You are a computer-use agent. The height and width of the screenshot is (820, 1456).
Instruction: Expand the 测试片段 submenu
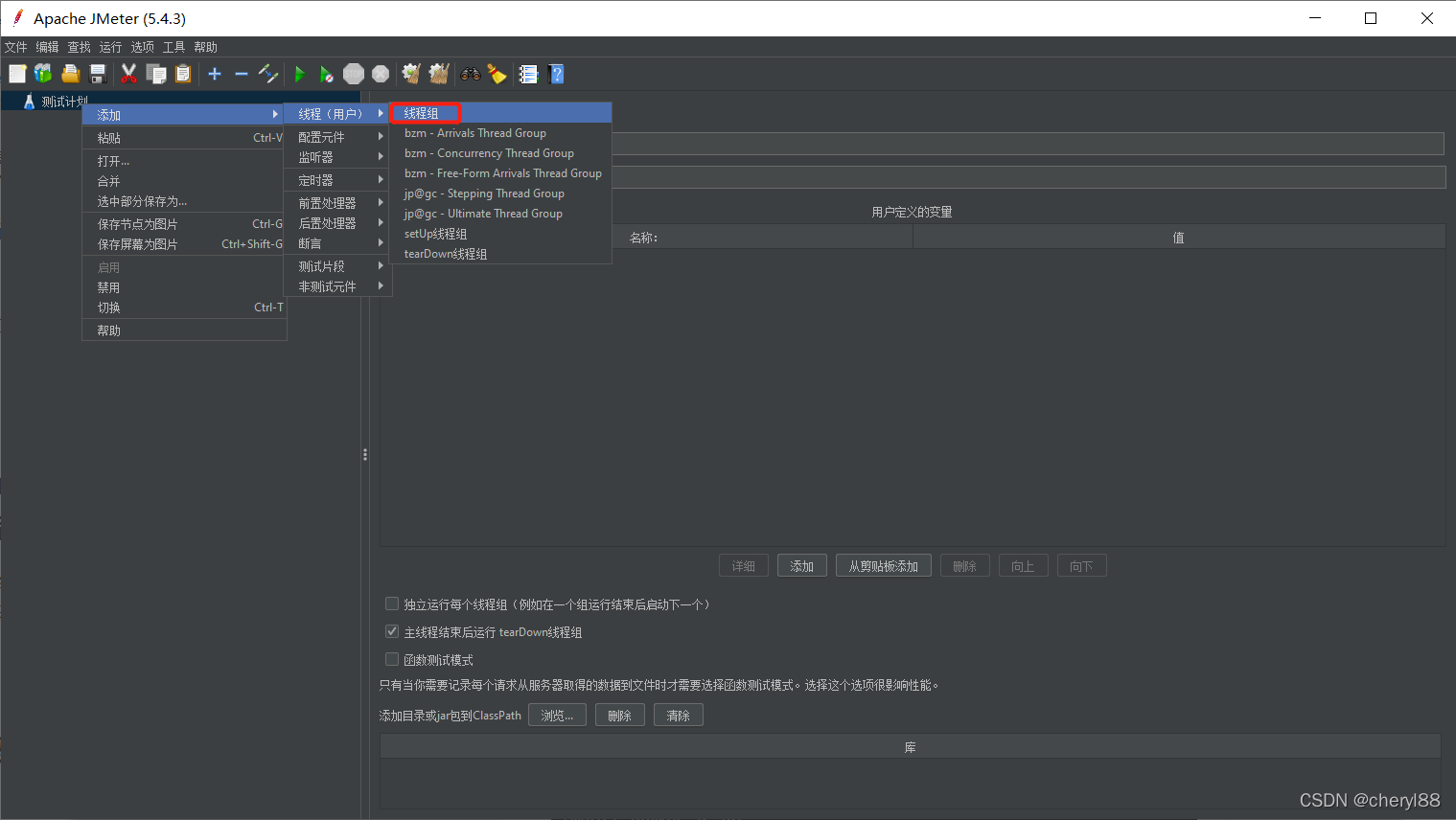pyautogui.click(x=337, y=266)
